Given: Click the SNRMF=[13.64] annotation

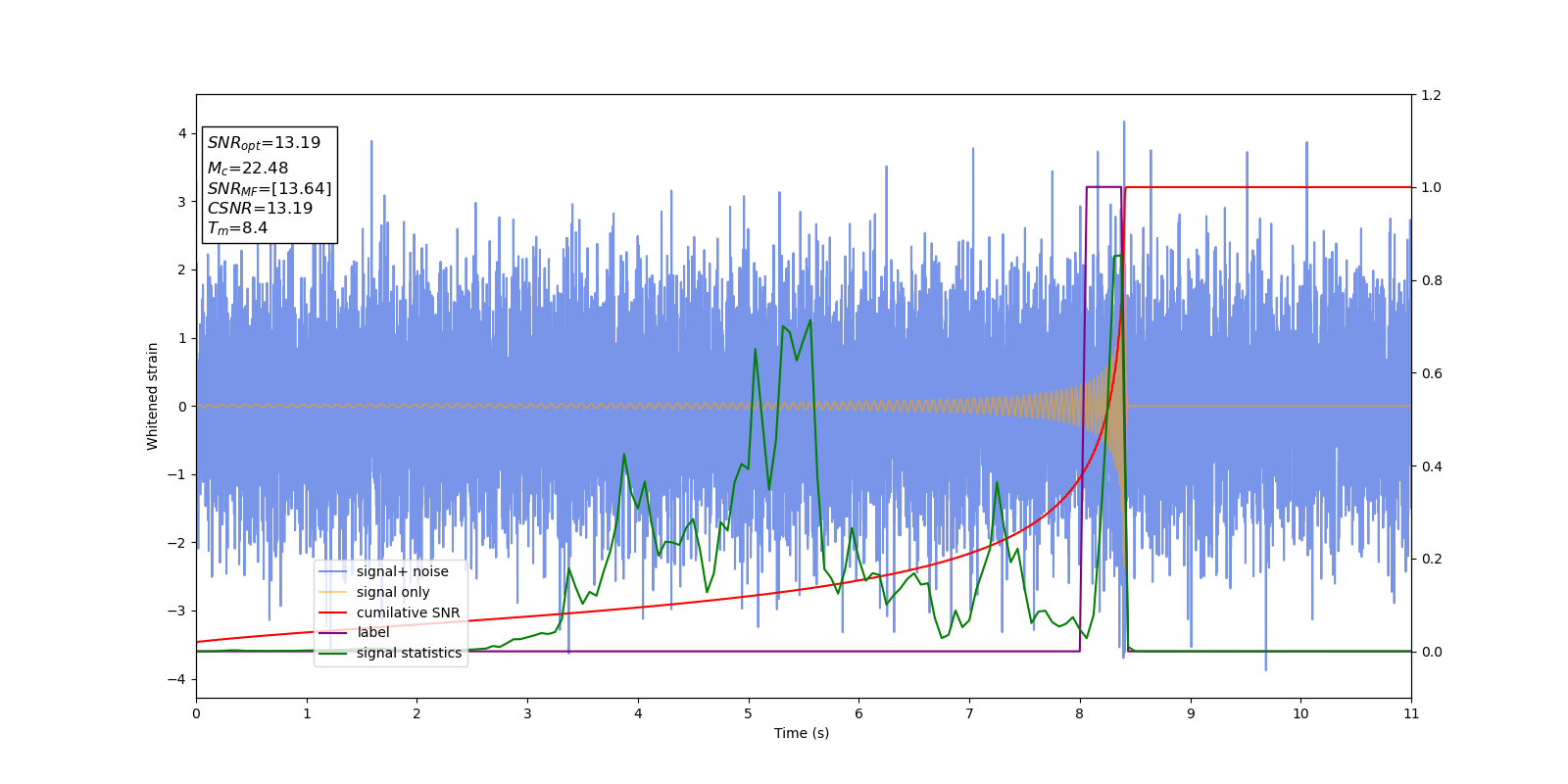Looking at the screenshot, I should [x=269, y=188].
